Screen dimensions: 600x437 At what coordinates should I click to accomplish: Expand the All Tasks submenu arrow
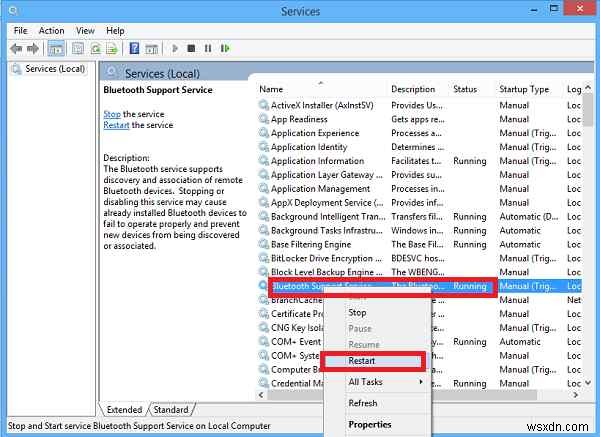pos(421,382)
